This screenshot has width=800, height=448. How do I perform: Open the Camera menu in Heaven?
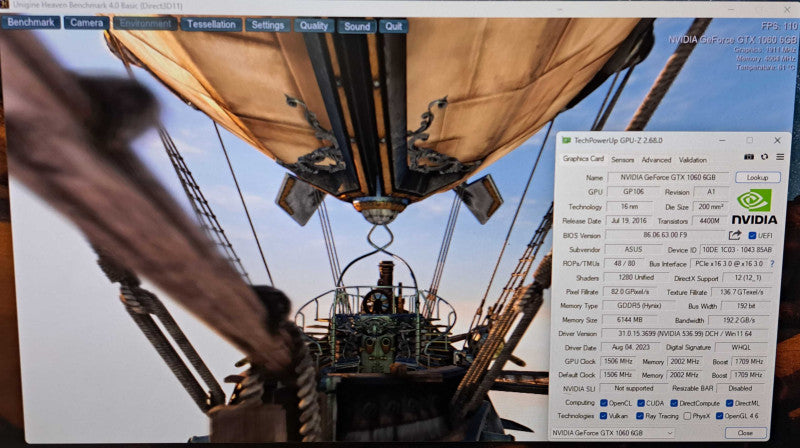[87, 23]
